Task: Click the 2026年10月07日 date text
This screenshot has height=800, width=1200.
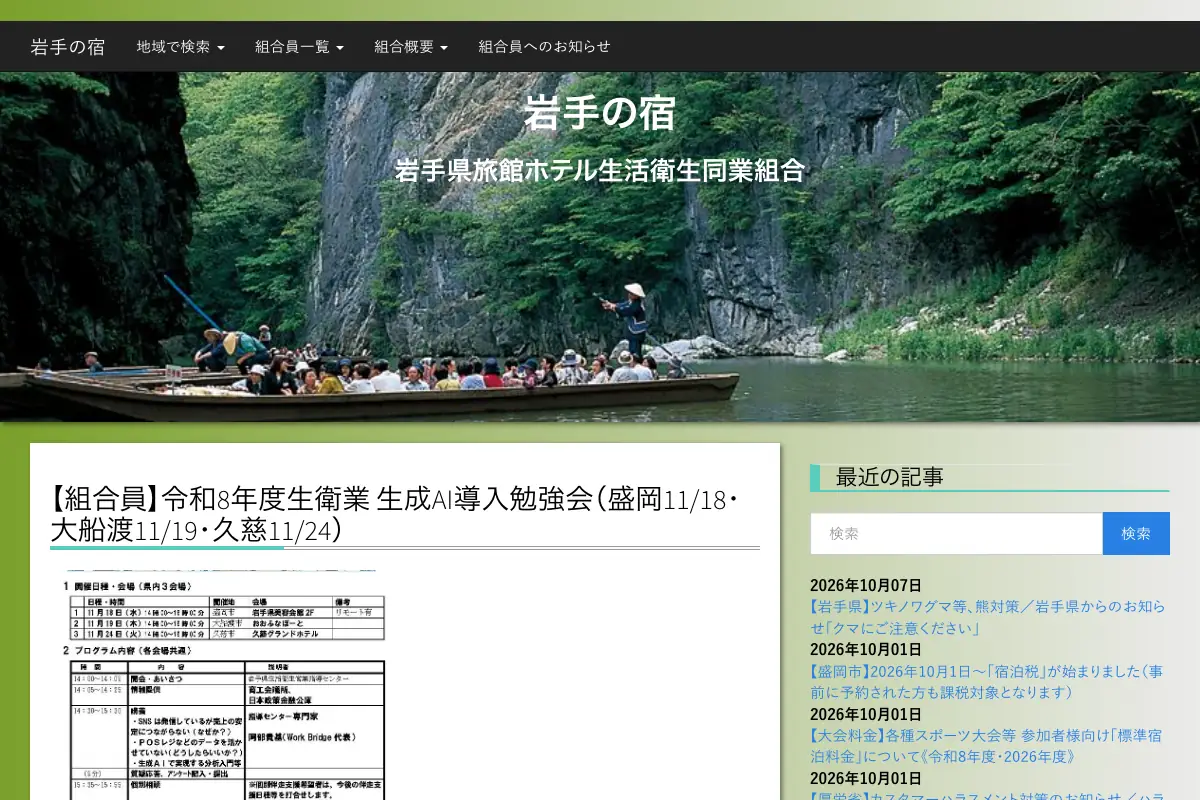Action: point(866,586)
